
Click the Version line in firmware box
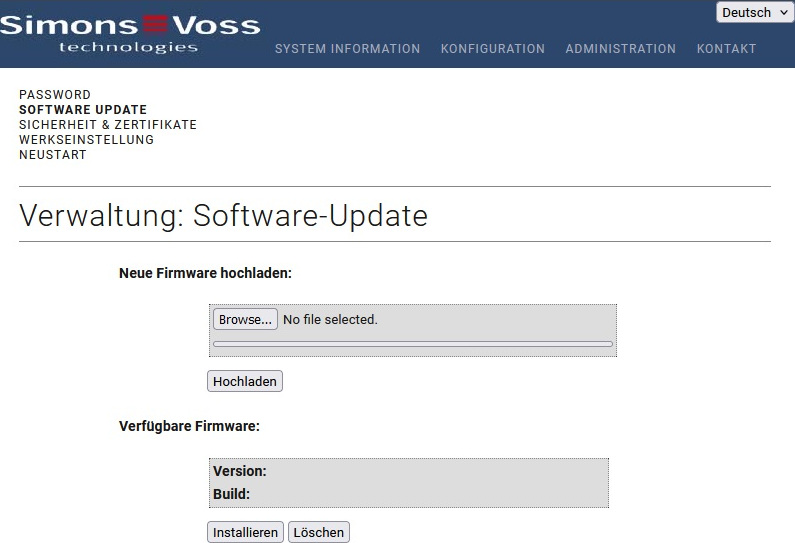[240, 471]
